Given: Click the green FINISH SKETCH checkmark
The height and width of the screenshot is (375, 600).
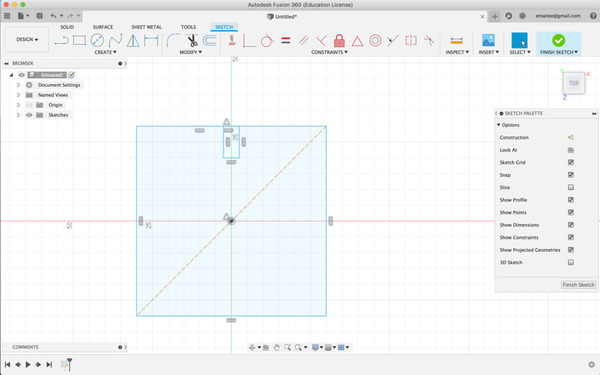Looking at the screenshot, I should coord(558,40).
